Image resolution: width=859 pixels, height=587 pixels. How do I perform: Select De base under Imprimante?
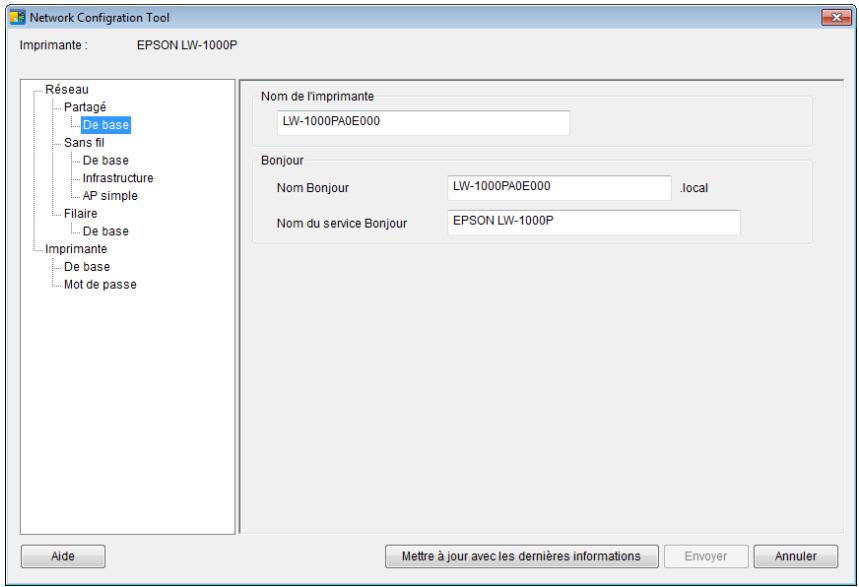[87, 267]
